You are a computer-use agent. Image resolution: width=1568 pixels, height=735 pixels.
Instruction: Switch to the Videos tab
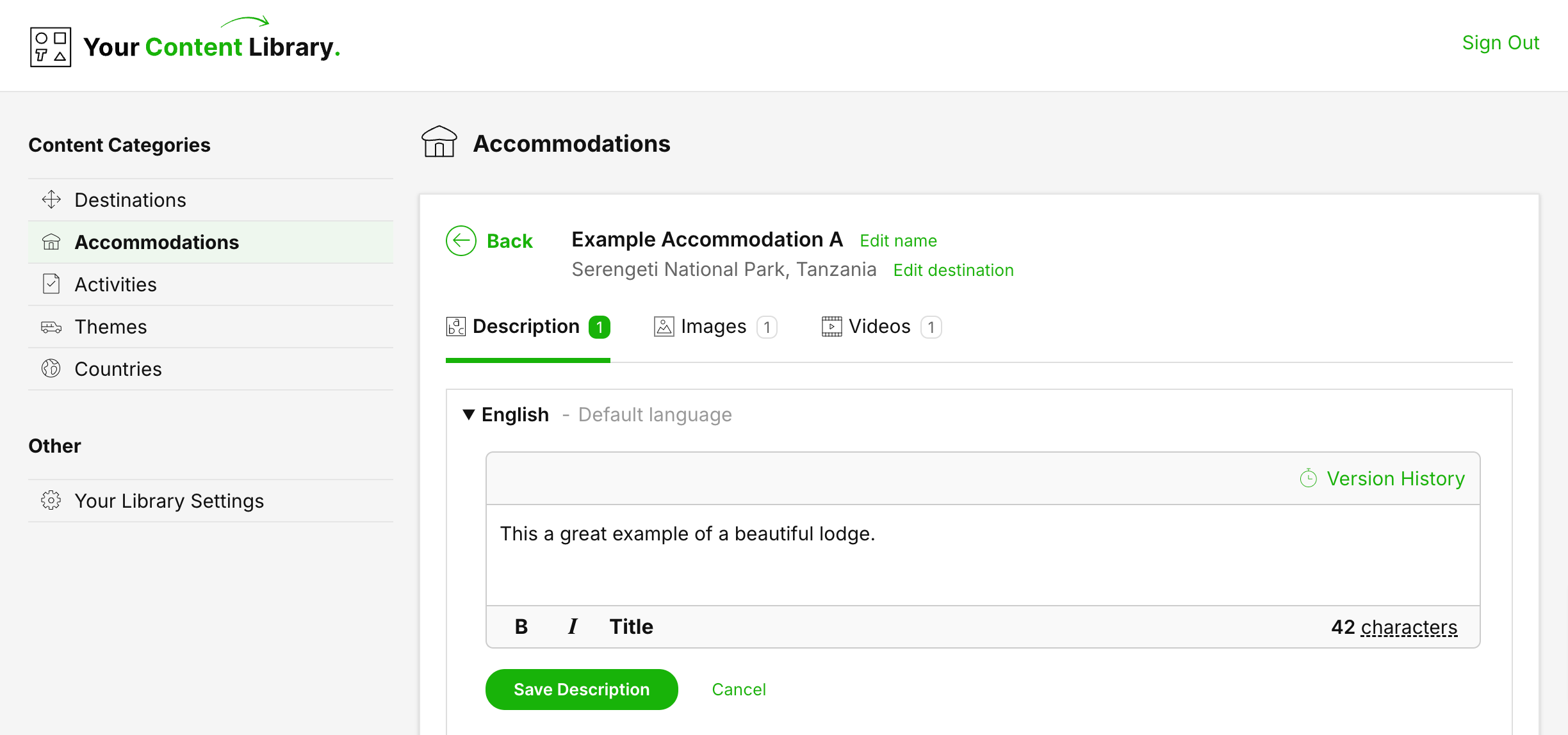click(879, 327)
